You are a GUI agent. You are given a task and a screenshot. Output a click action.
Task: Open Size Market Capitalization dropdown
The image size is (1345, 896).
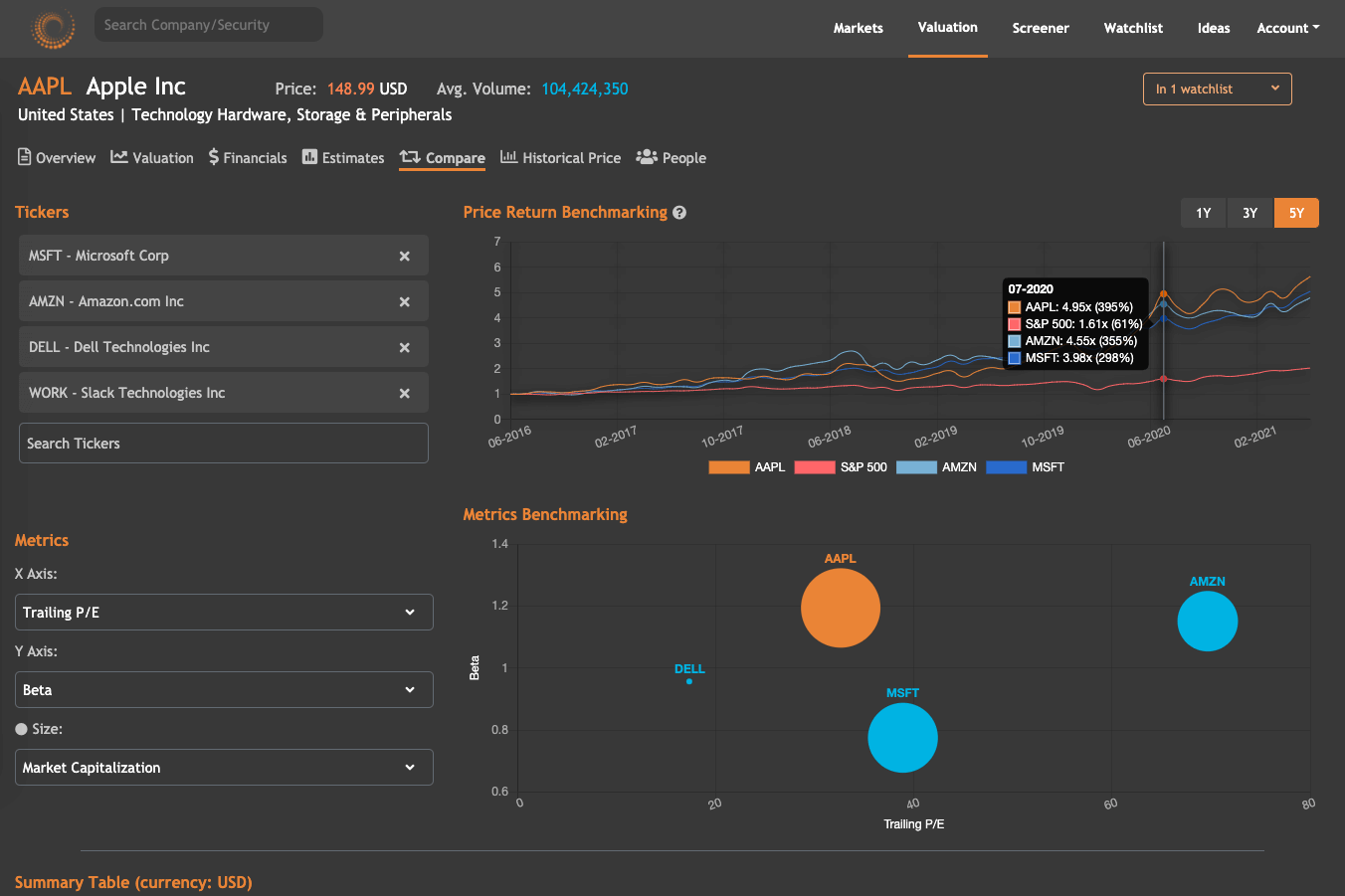coord(224,768)
